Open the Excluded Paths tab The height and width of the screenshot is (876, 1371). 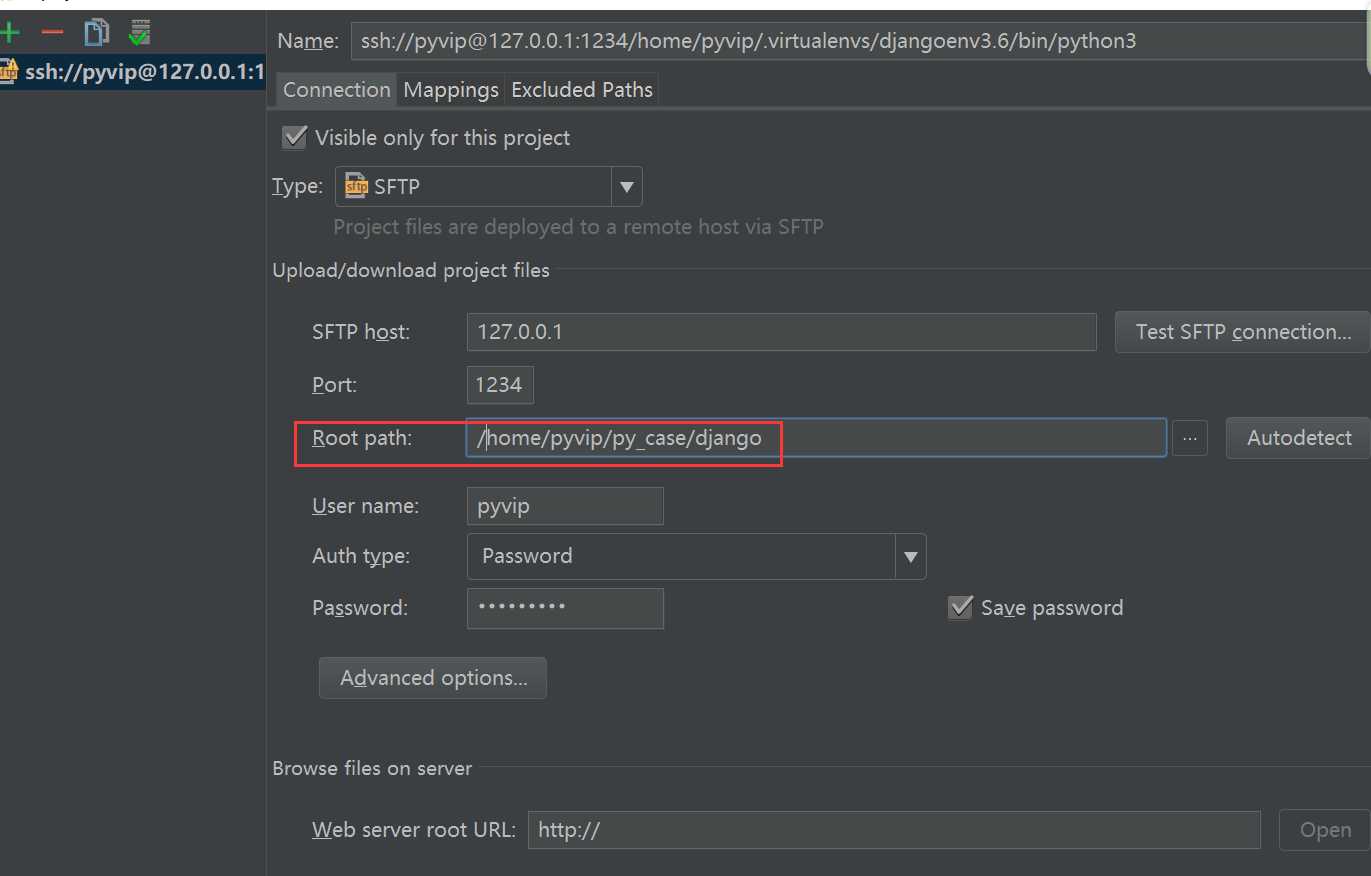(582, 90)
